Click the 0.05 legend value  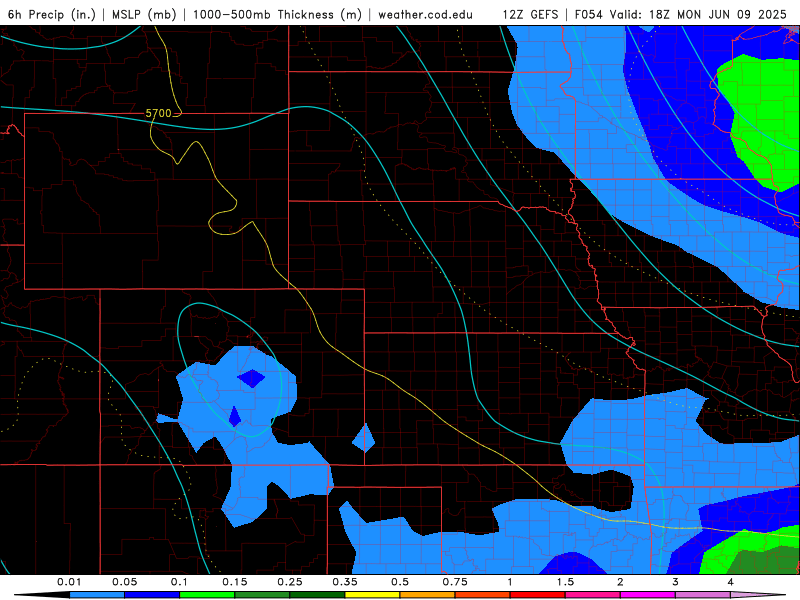124,582
